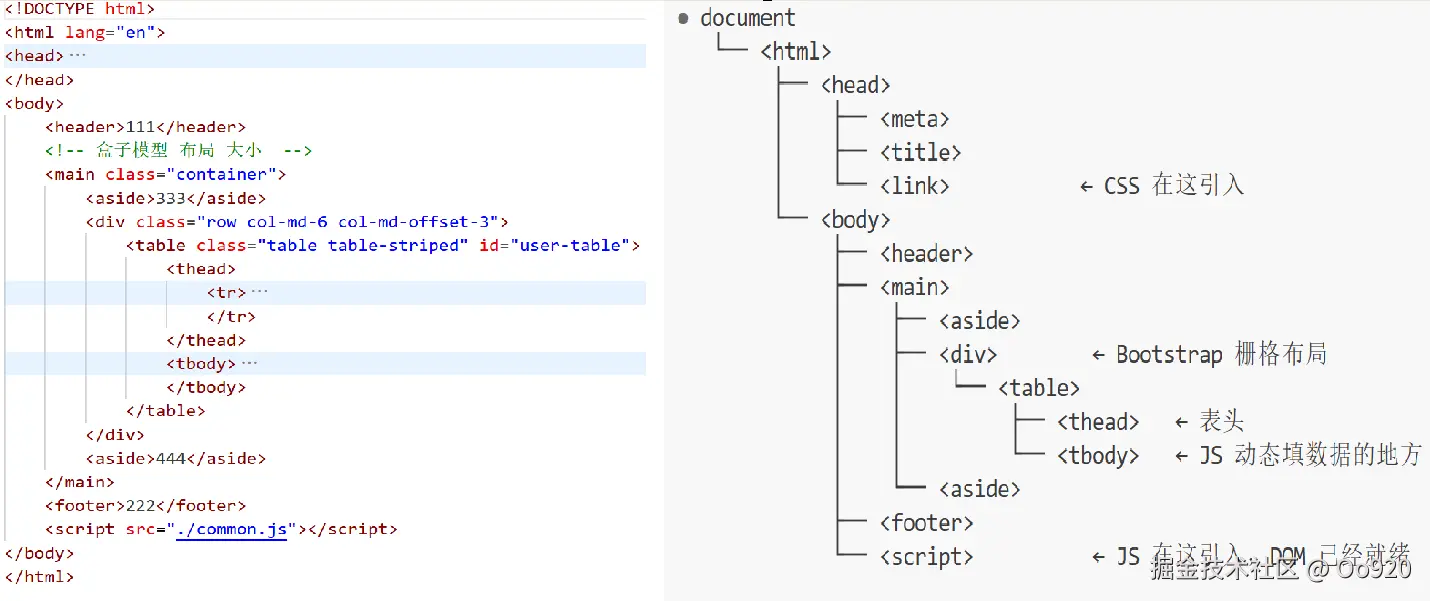Select the <thead> node in the tree diagram
This screenshot has width=1430, height=601.
(1098, 422)
